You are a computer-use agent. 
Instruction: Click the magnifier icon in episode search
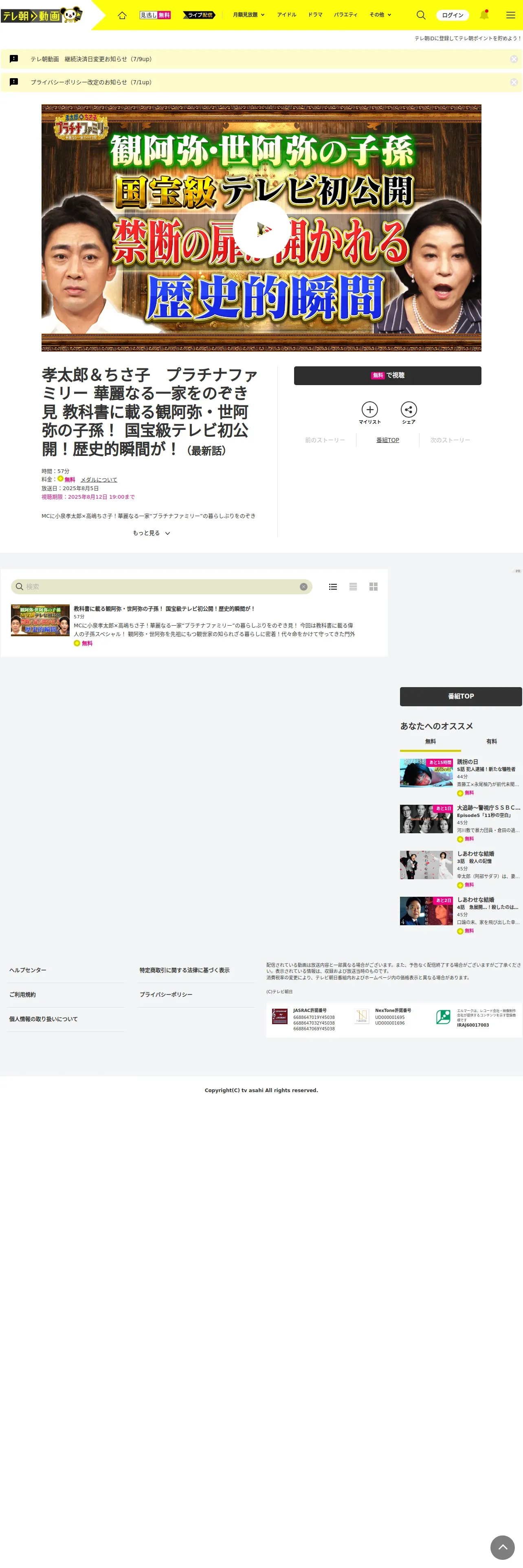(20, 587)
